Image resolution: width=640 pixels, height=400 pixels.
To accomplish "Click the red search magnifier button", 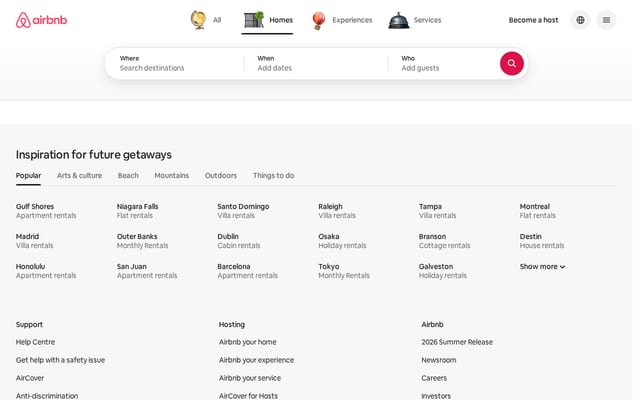I will (x=511, y=63).
